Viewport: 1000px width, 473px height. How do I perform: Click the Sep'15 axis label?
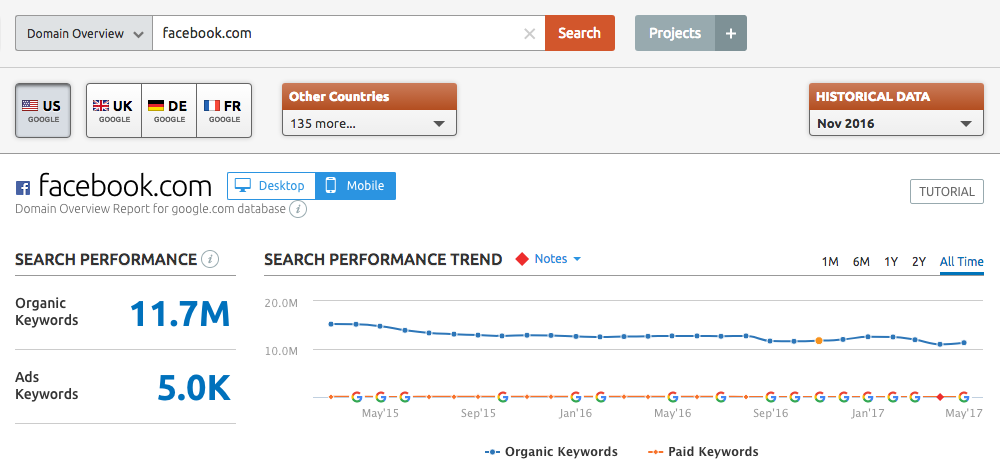(x=478, y=413)
